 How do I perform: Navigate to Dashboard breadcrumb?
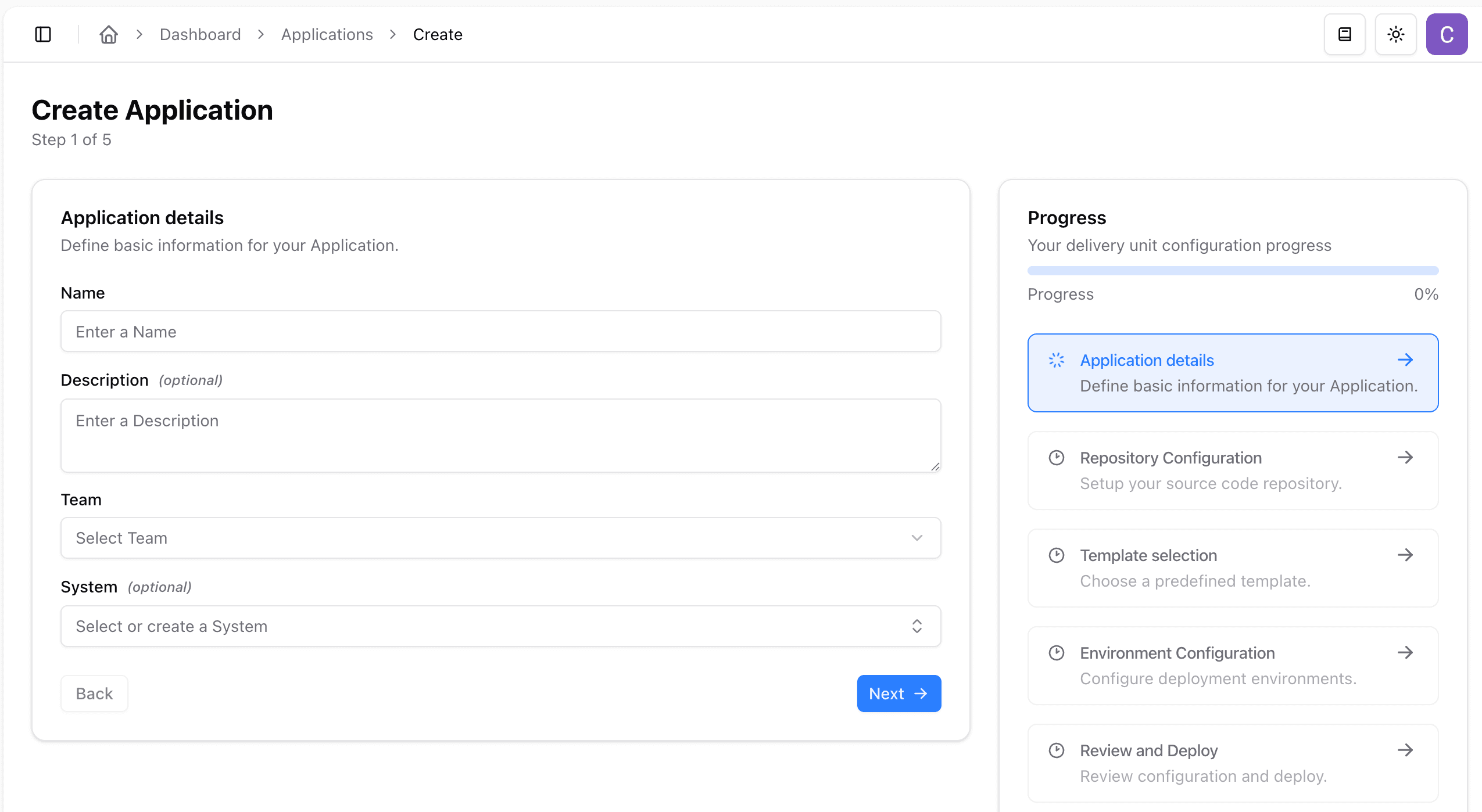pos(200,34)
